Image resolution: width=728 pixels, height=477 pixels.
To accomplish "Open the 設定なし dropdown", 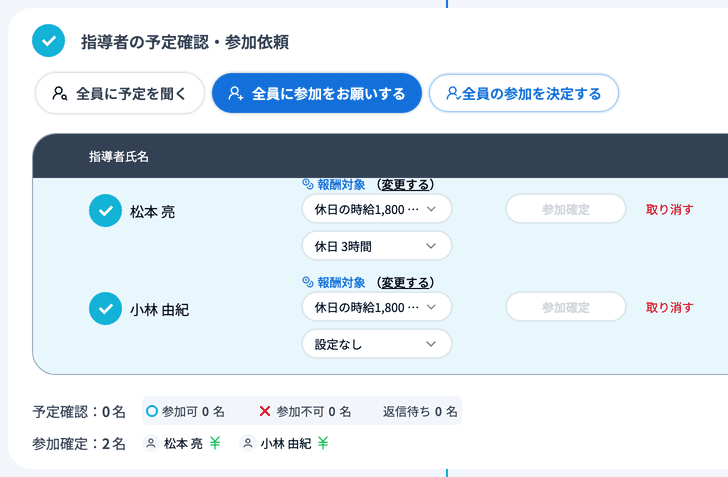I will [377, 344].
